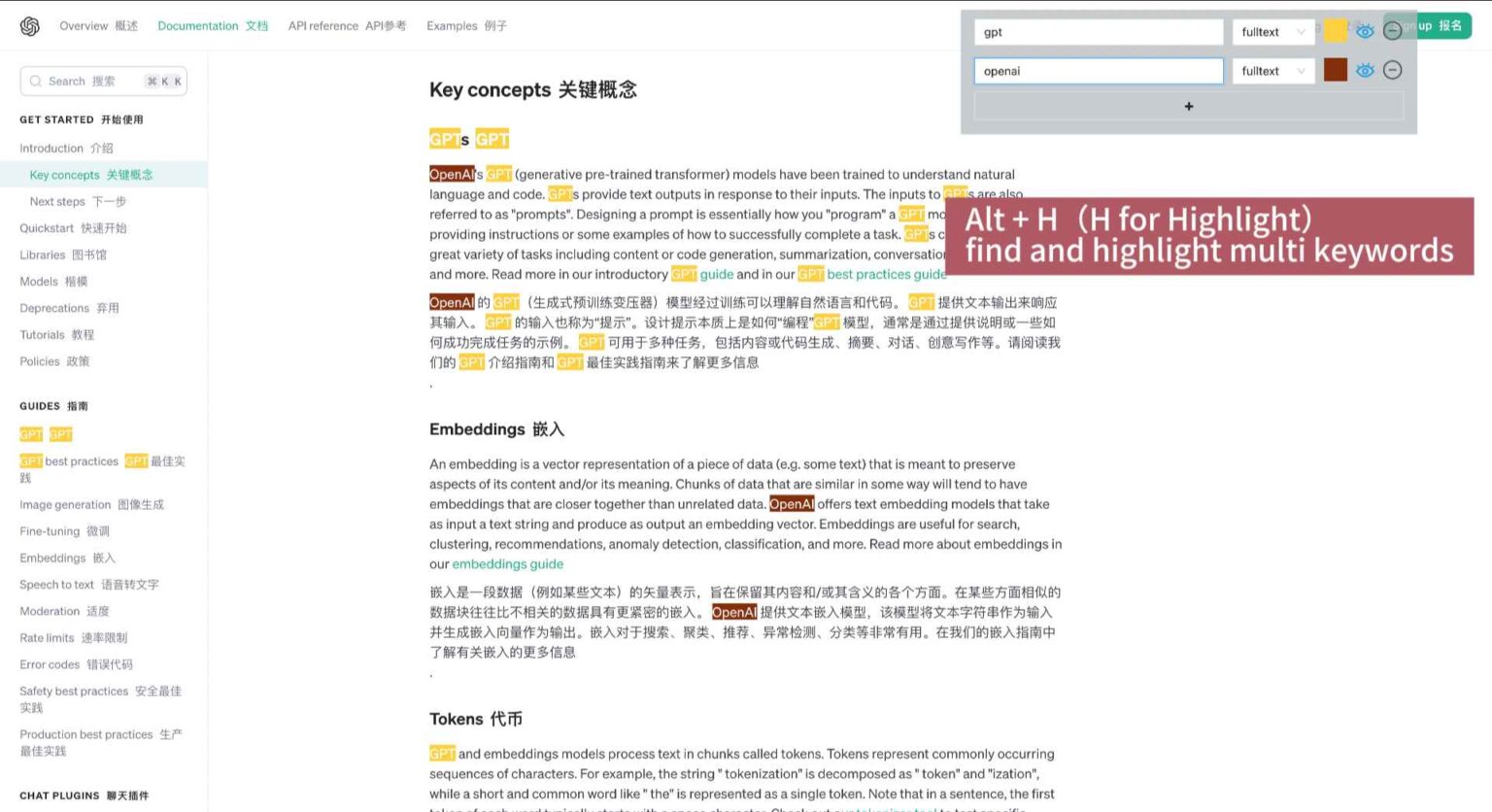The image size is (1492, 812).
Task: Click the Key concepts 关键概念 page heading
Action: coord(533,90)
